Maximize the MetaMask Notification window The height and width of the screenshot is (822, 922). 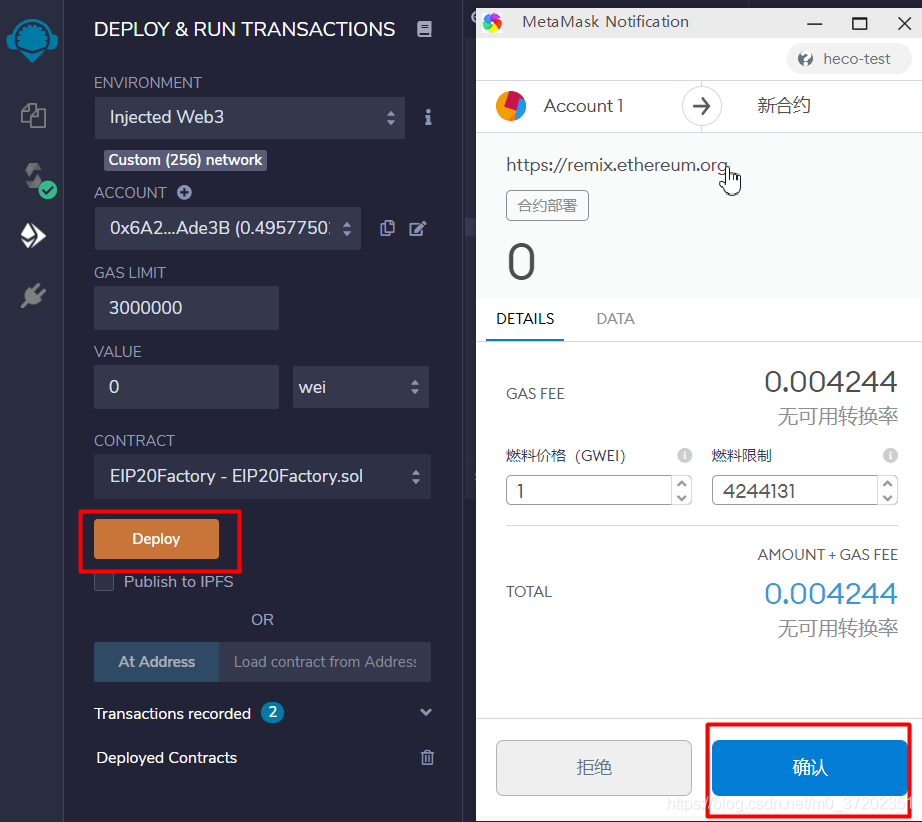(859, 24)
